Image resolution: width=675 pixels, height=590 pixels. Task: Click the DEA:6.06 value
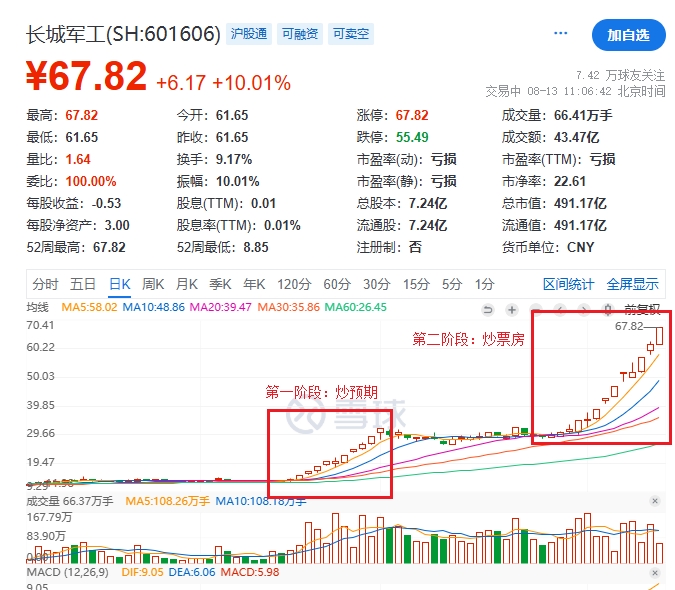(x=192, y=572)
